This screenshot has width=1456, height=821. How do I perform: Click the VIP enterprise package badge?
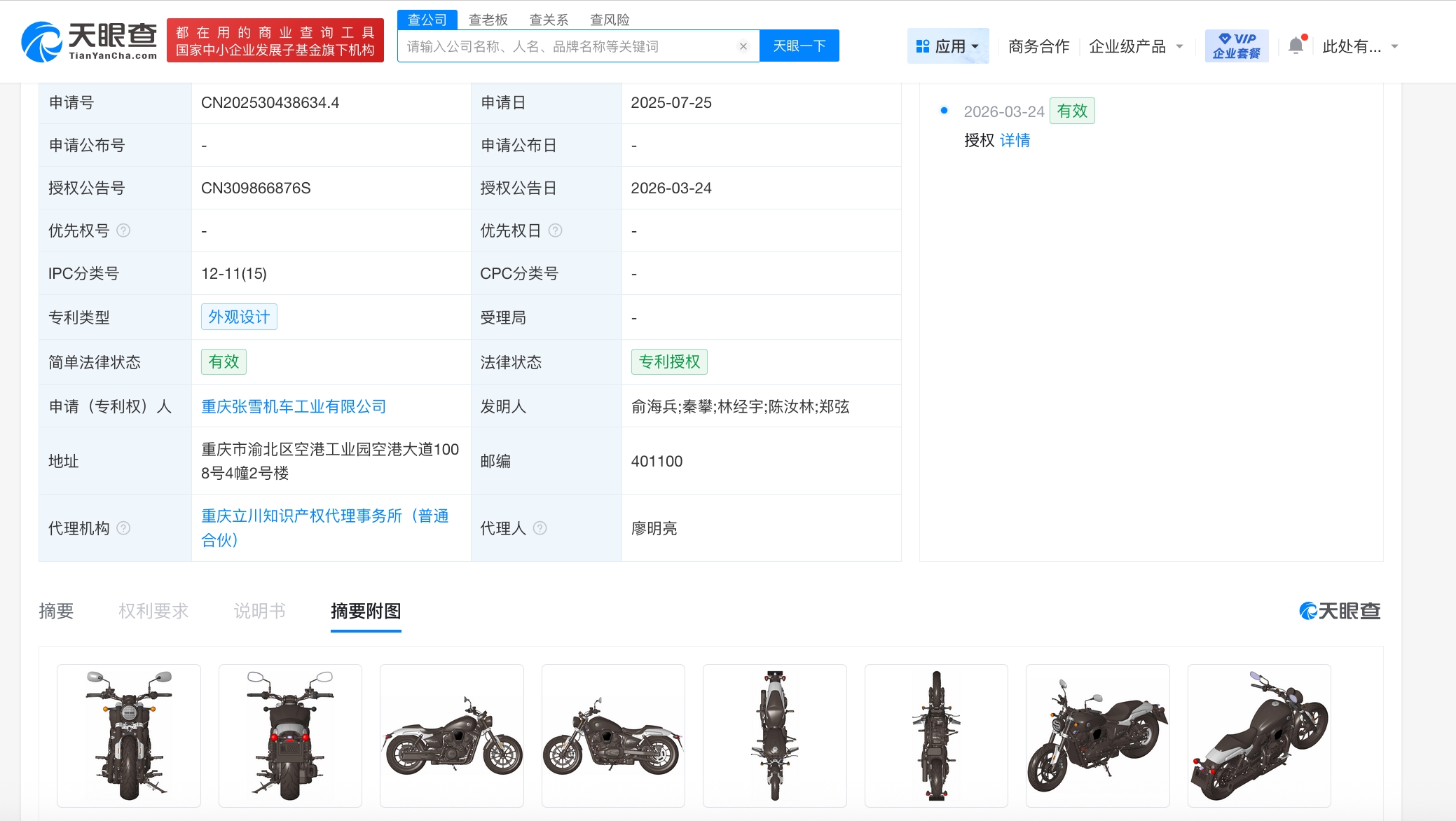coord(1236,46)
